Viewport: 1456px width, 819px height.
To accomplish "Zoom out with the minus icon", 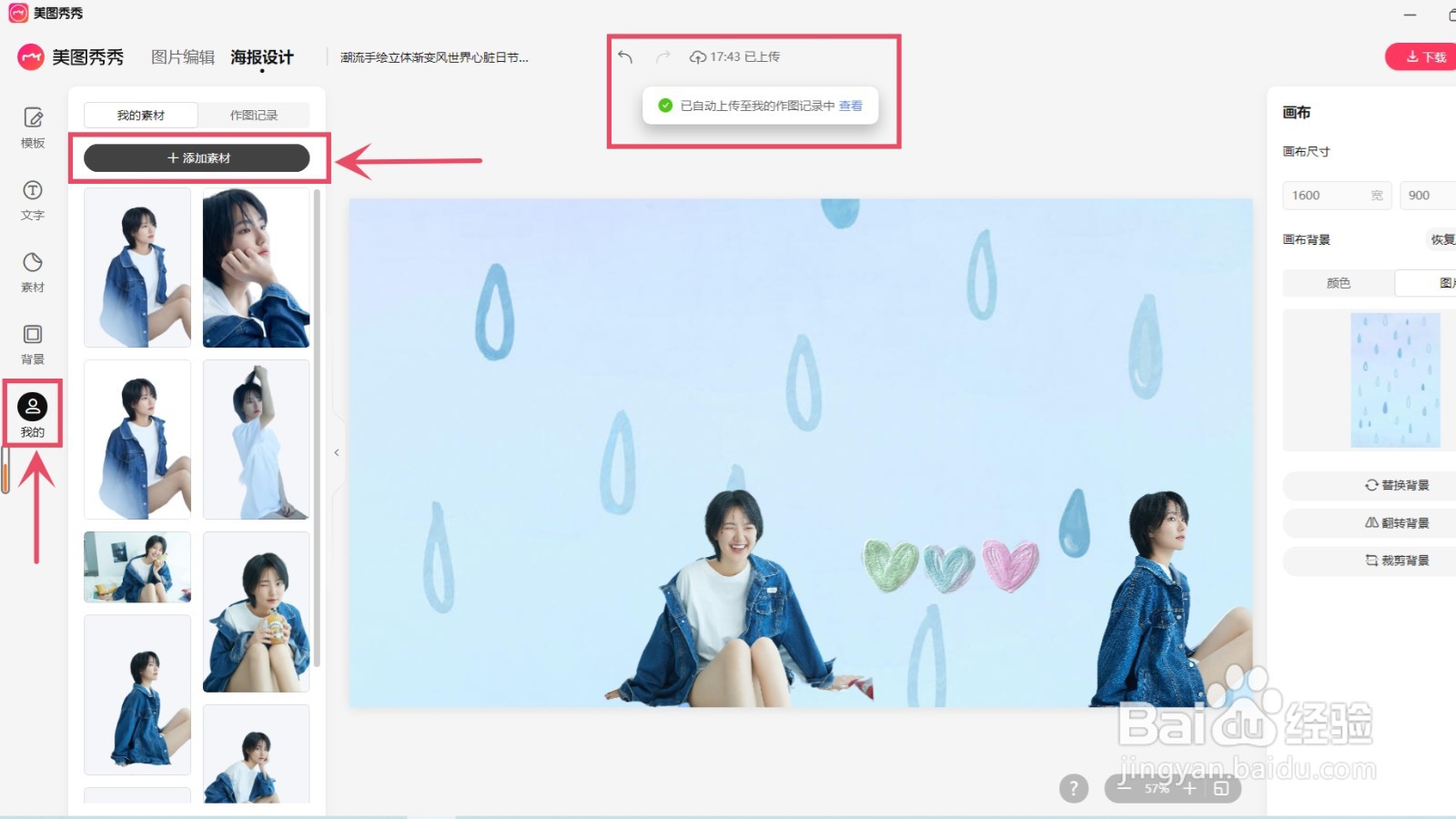I will [1124, 788].
